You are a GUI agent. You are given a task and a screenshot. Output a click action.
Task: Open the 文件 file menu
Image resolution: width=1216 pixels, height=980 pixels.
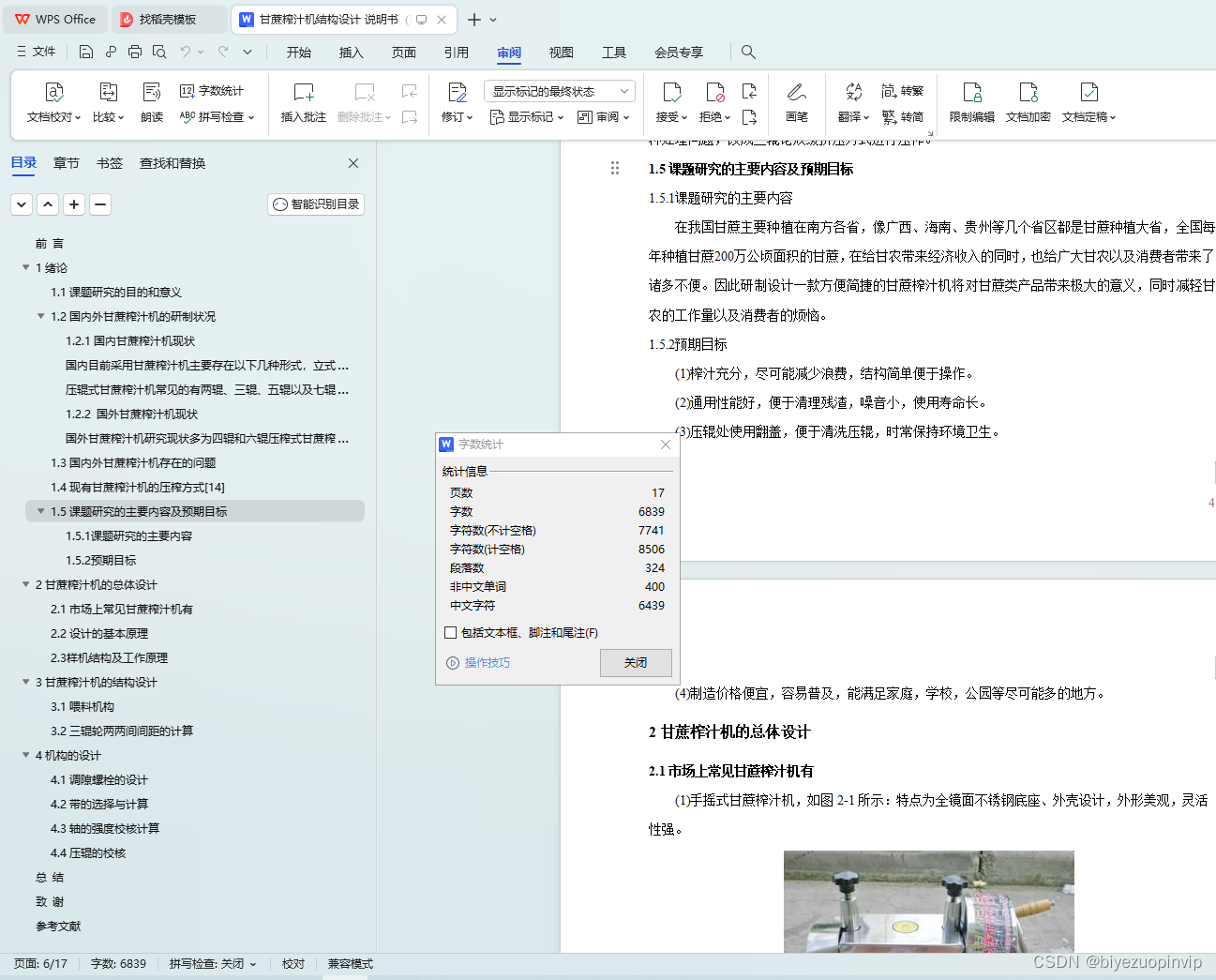36,52
